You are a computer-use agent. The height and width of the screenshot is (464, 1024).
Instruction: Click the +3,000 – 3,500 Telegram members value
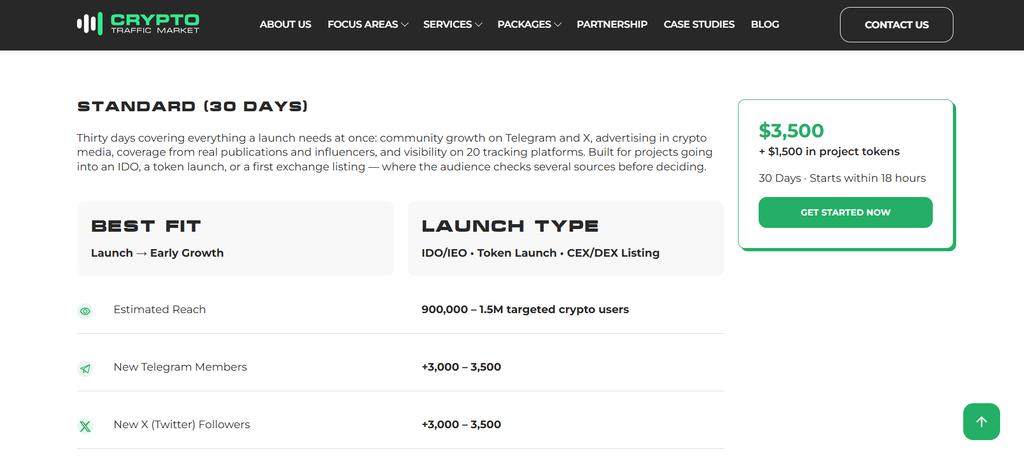pyautogui.click(x=461, y=367)
